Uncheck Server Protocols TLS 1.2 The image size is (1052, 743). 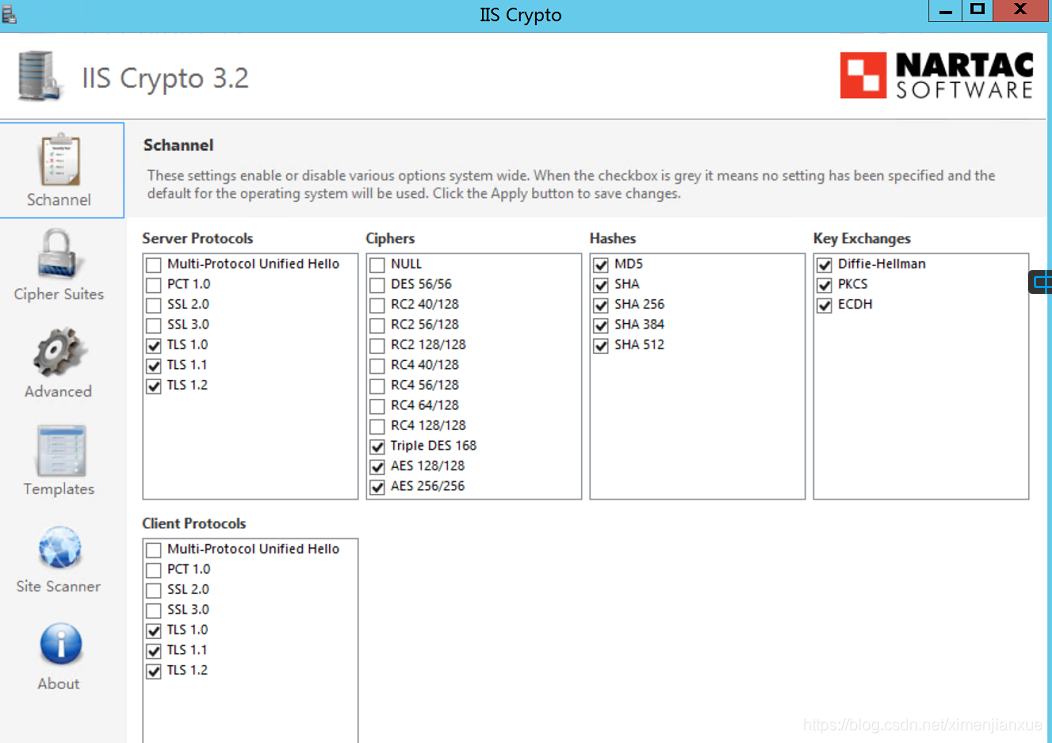pos(154,385)
